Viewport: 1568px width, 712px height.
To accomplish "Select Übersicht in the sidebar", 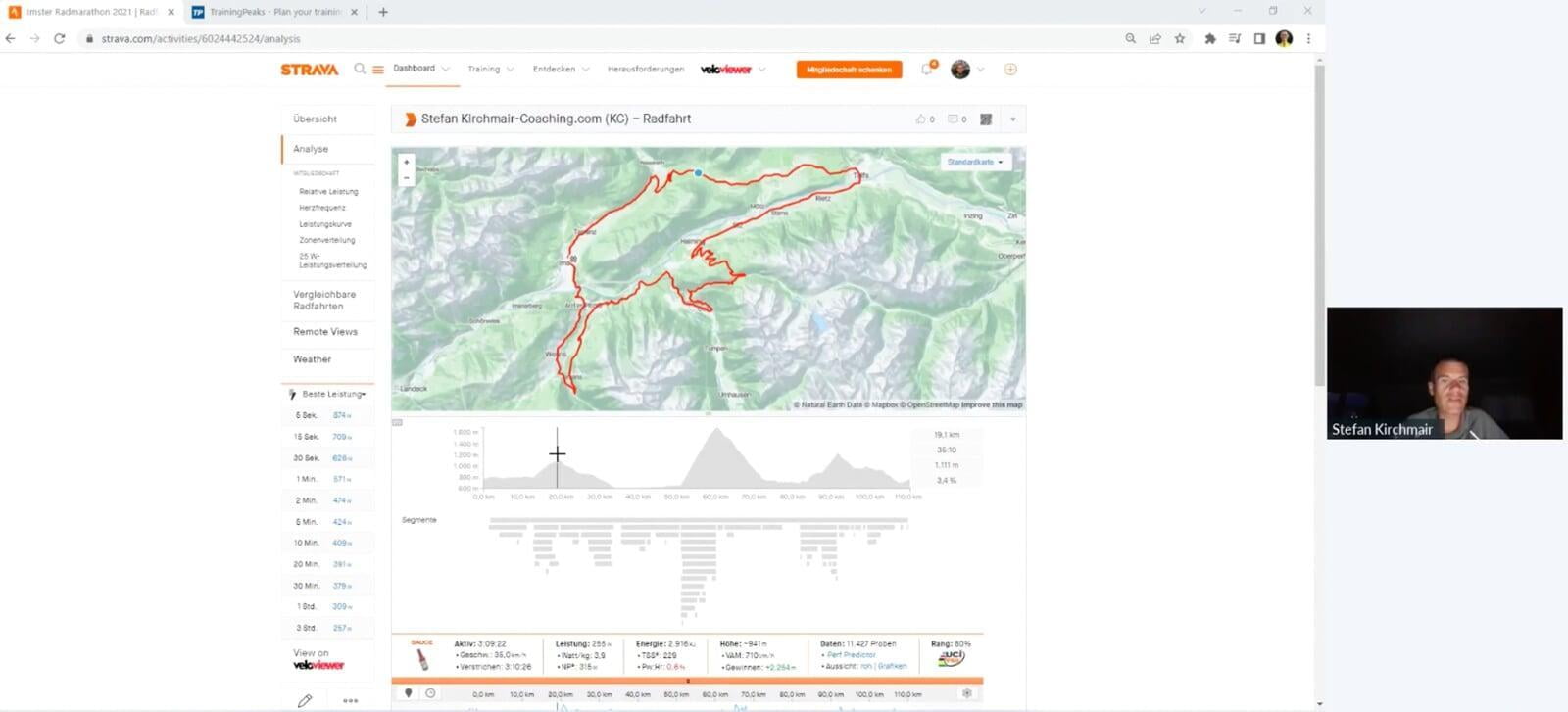I will (315, 119).
